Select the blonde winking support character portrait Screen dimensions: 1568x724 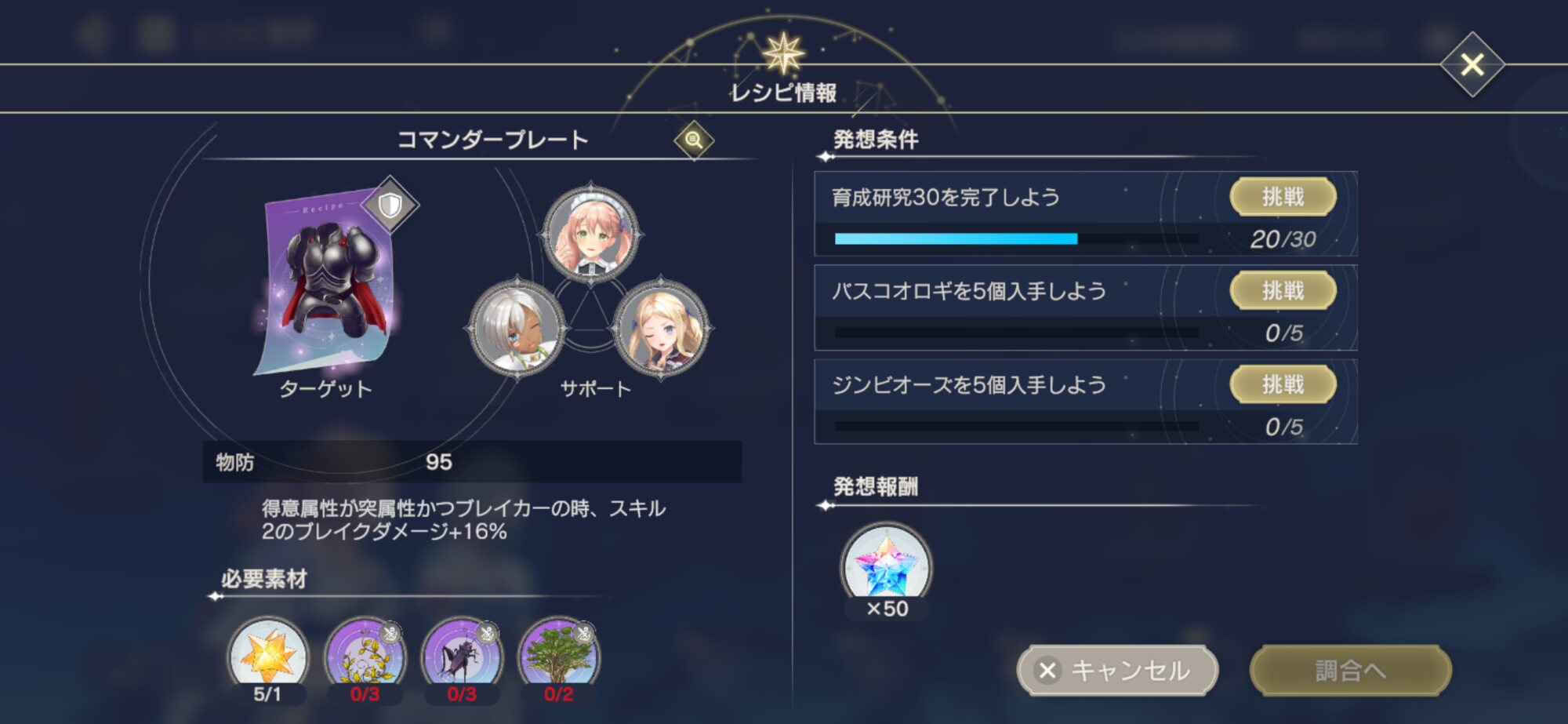tap(661, 327)
